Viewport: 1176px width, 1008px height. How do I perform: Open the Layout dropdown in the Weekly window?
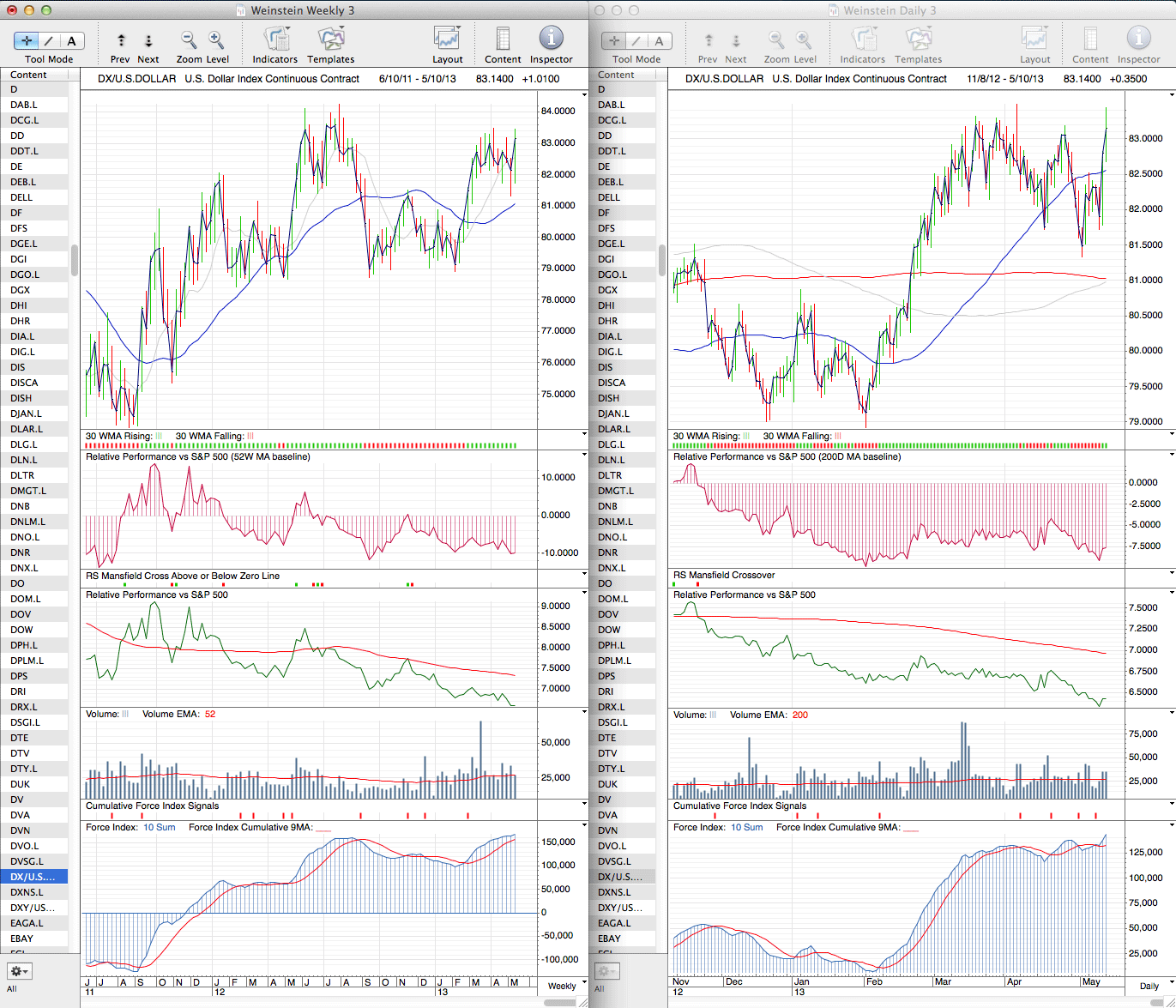coord(447,39)
